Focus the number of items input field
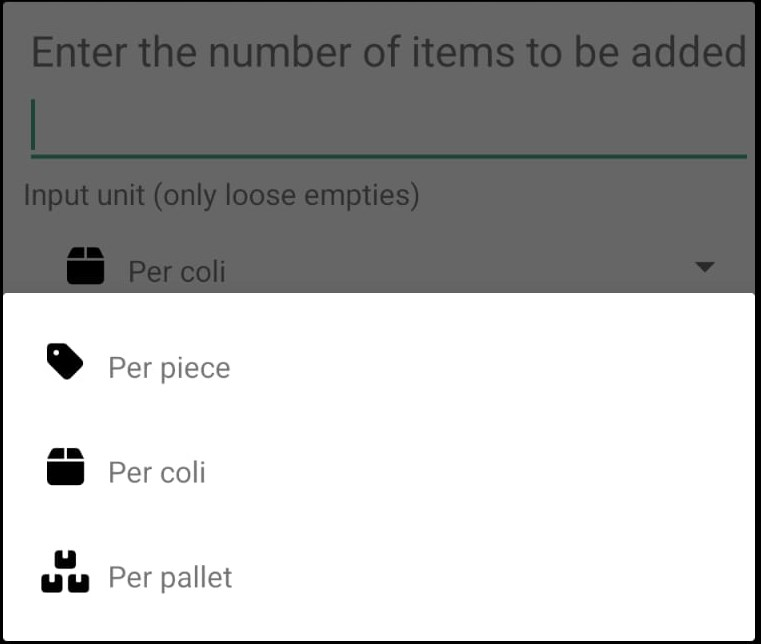 tap(389, 127)
